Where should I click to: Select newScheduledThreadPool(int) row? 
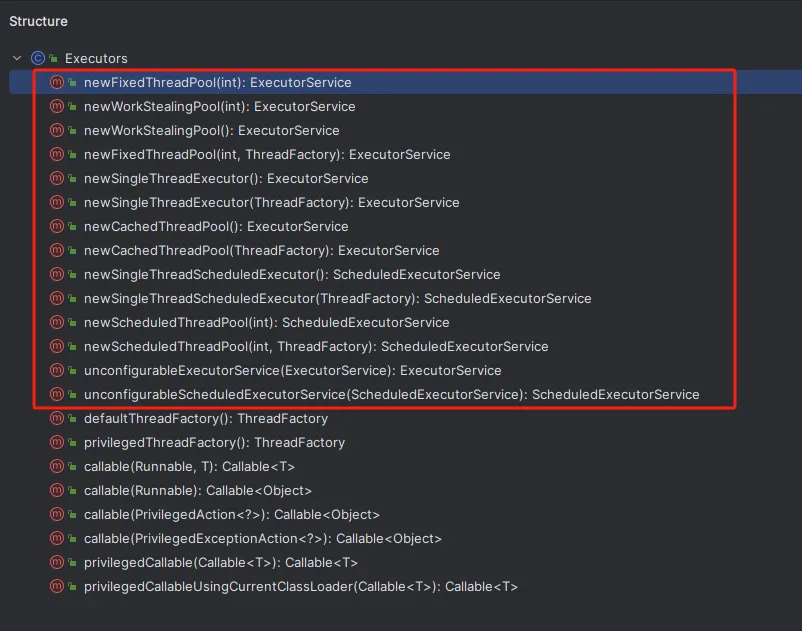point(266,323)
